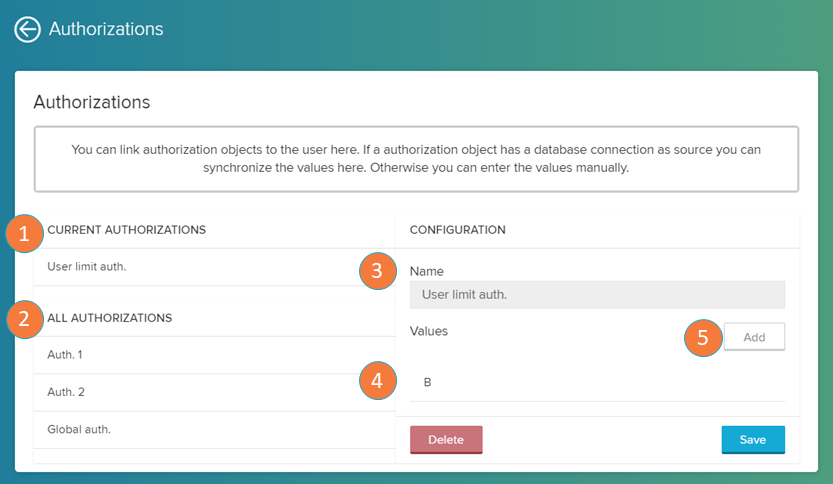Click orange marker number 4
This screenshot has width=833, height=484.
(378, 381)
